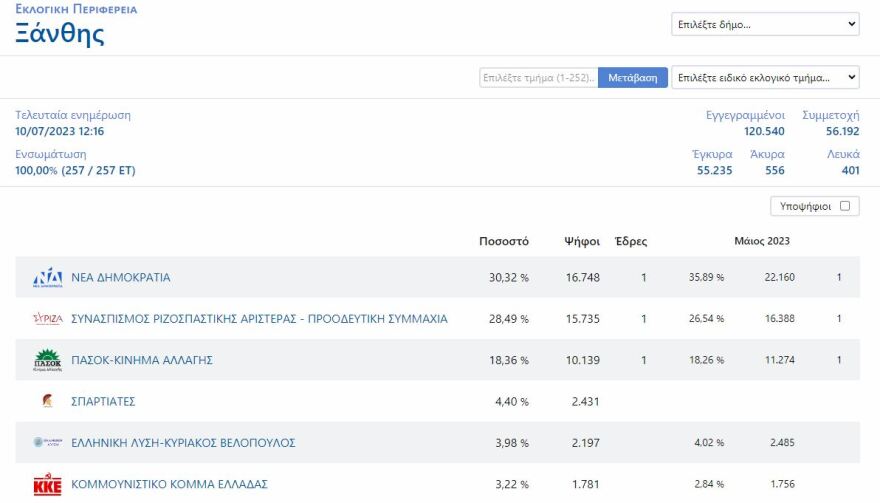Click the Ξάνθης region heading
Screen dimensions: 880x503
pos(60,34)
